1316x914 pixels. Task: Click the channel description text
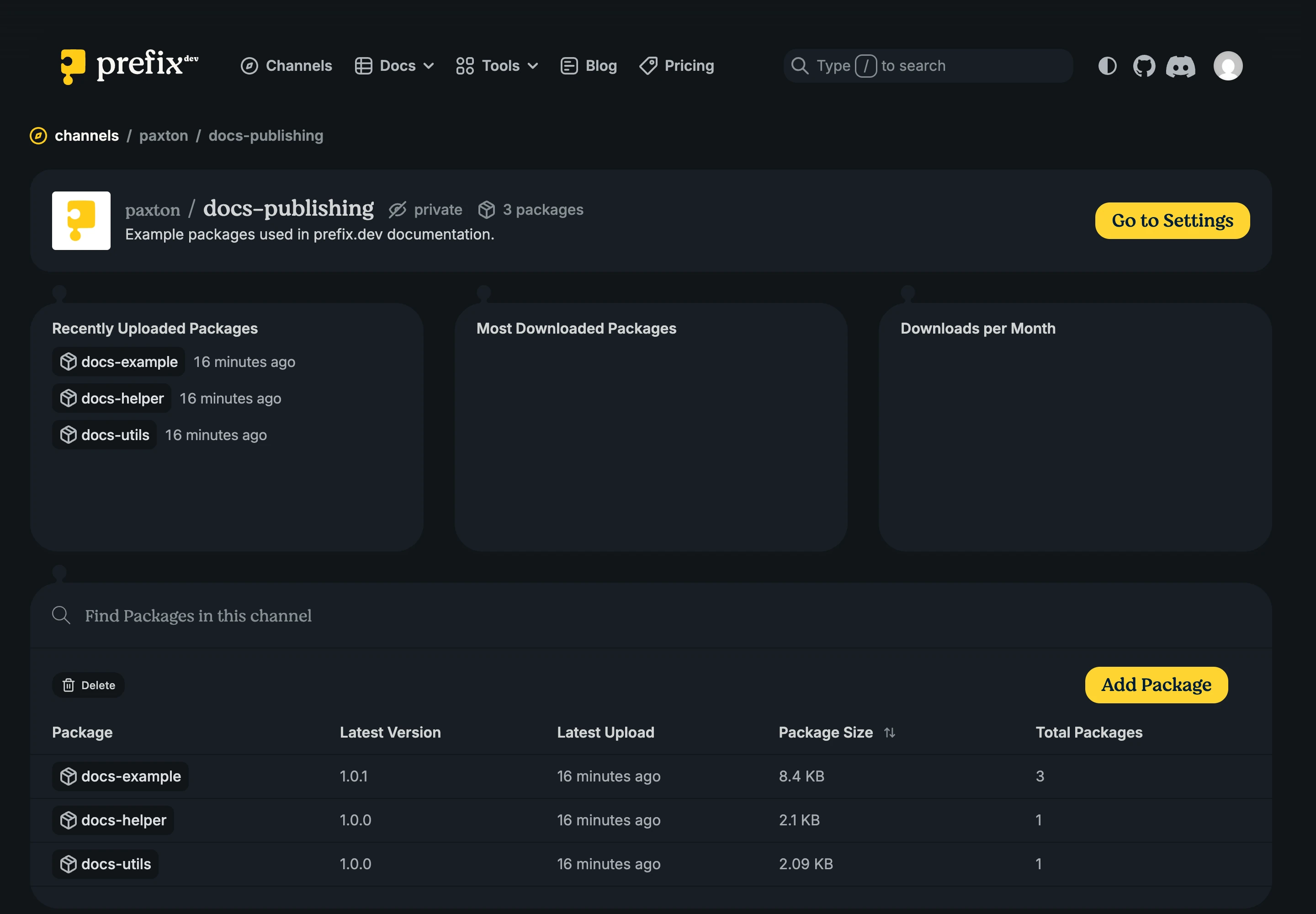[310, 234]
